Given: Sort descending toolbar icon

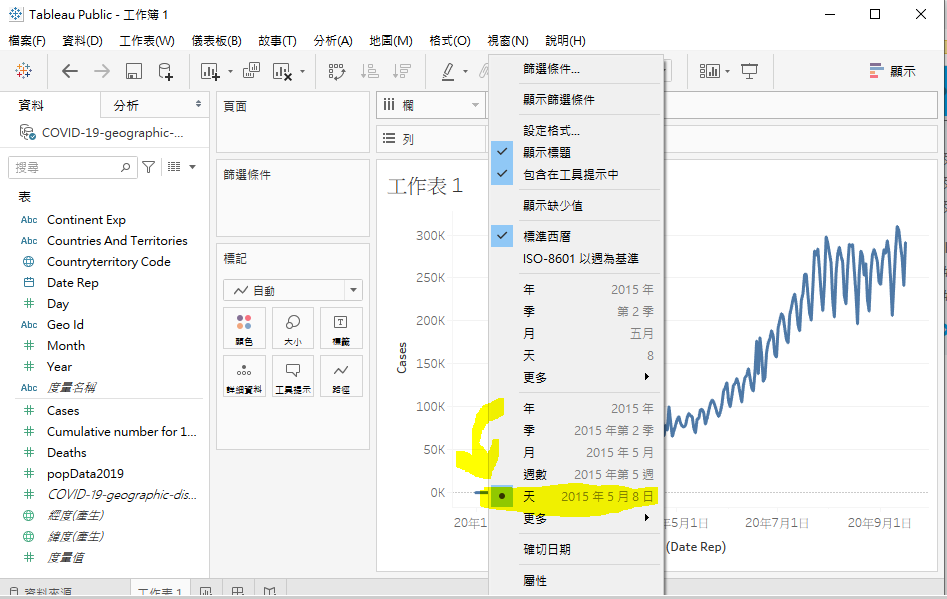Looking at the screenshot, I should pos(401,71).
